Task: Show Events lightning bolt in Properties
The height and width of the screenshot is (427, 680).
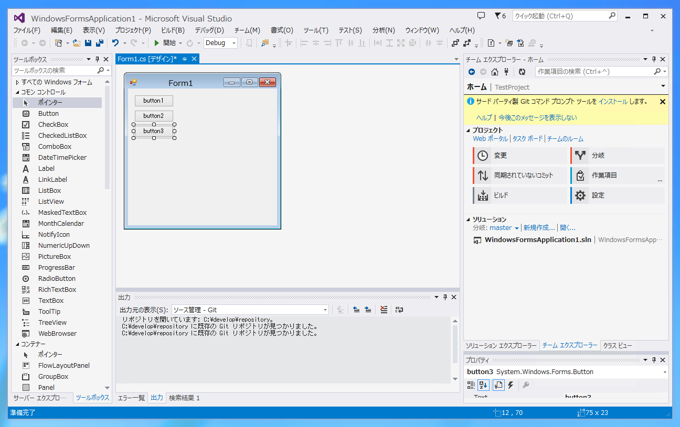Action: (x=511, y=385)
